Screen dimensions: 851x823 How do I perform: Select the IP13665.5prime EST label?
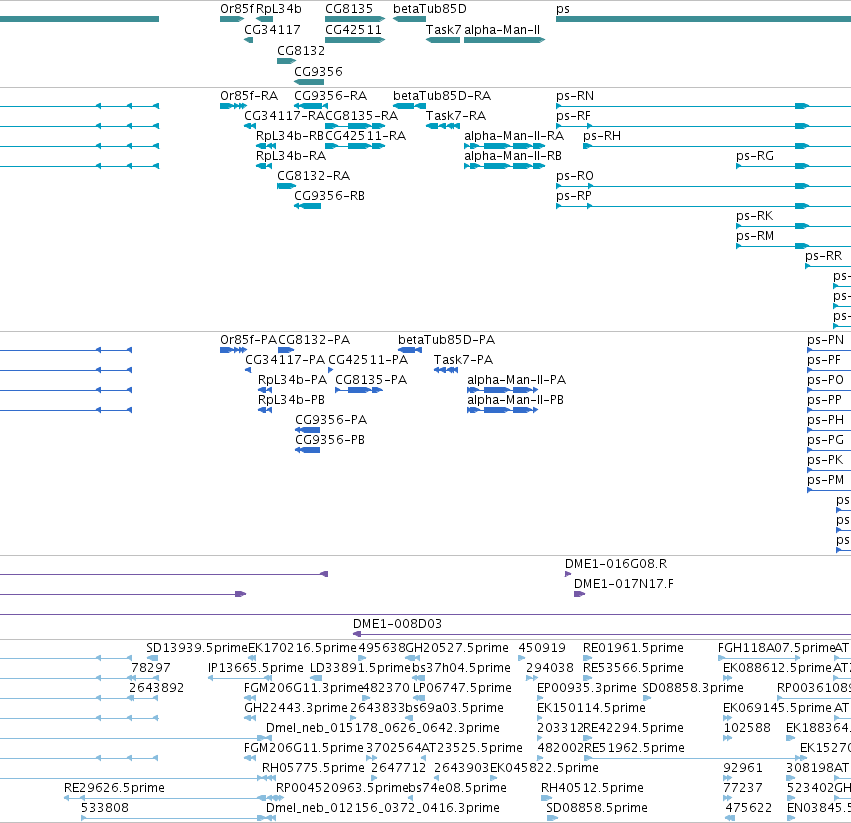[x=256, y=668]
